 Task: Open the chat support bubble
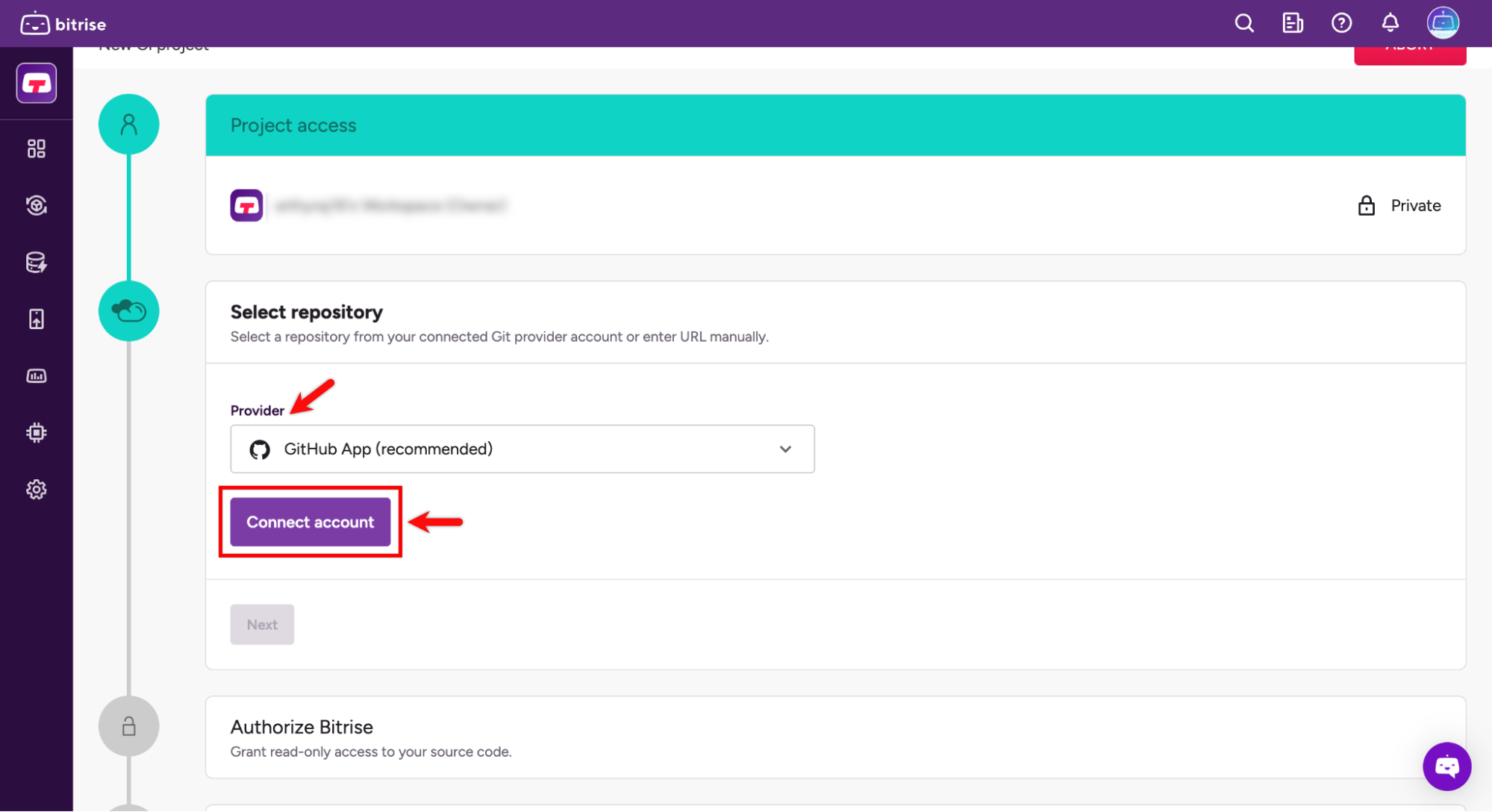(1446, 766)
